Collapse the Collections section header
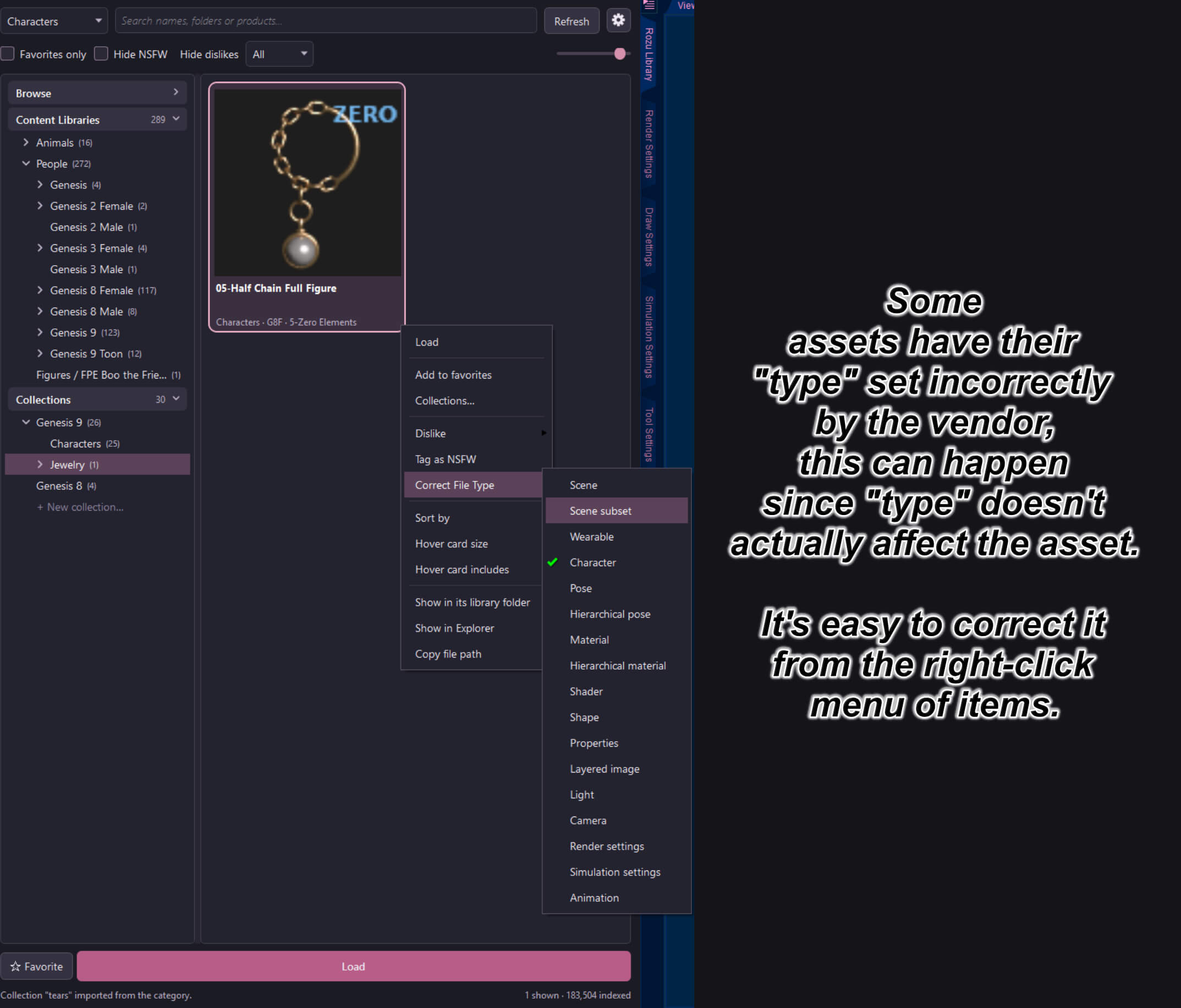The width and height of the screenshot is (1181, 1008). pyautogui.click(x=97, y=399)
